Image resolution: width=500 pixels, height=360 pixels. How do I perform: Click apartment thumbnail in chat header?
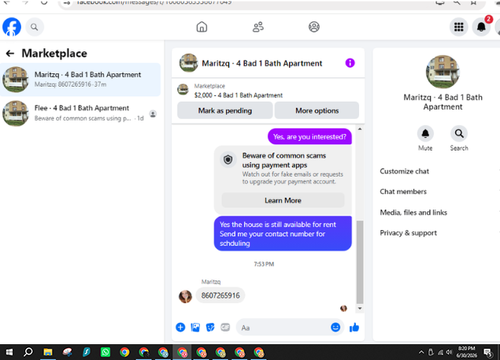click(x=188, y=63)
